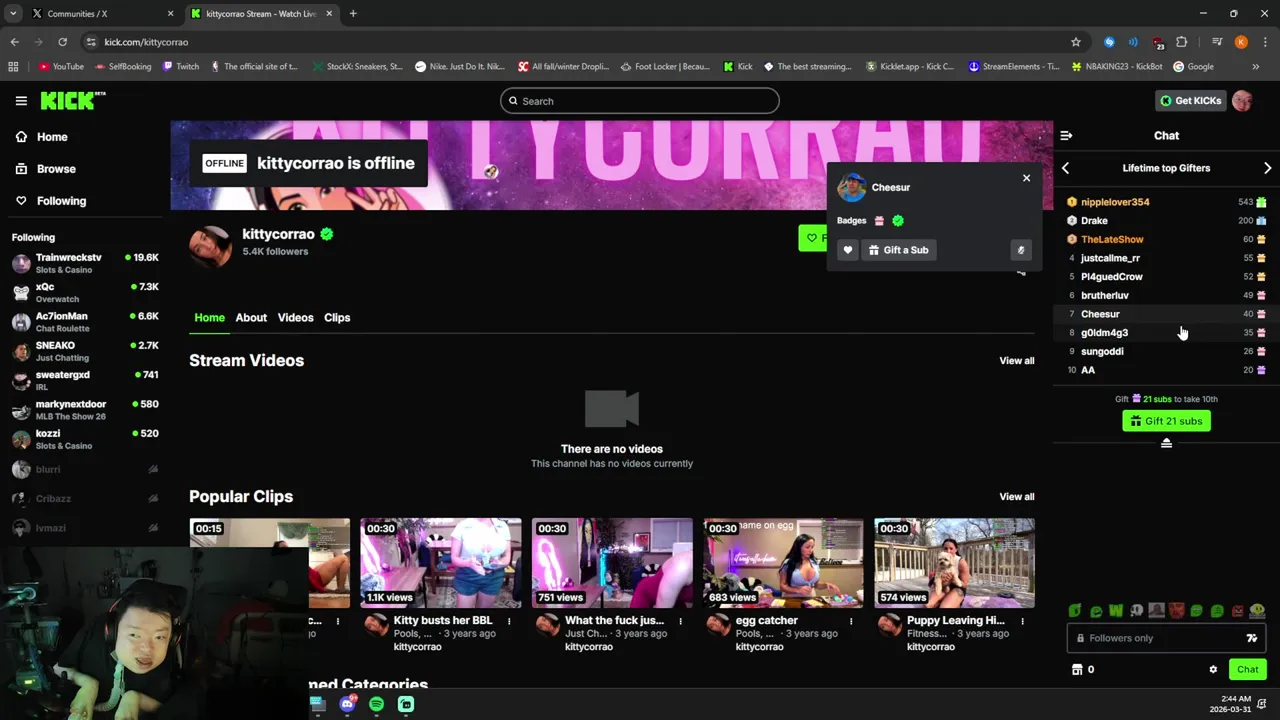The image size is (1280, 720).
Task: Switch to the Clips tab
Action: tap(337, 317)
